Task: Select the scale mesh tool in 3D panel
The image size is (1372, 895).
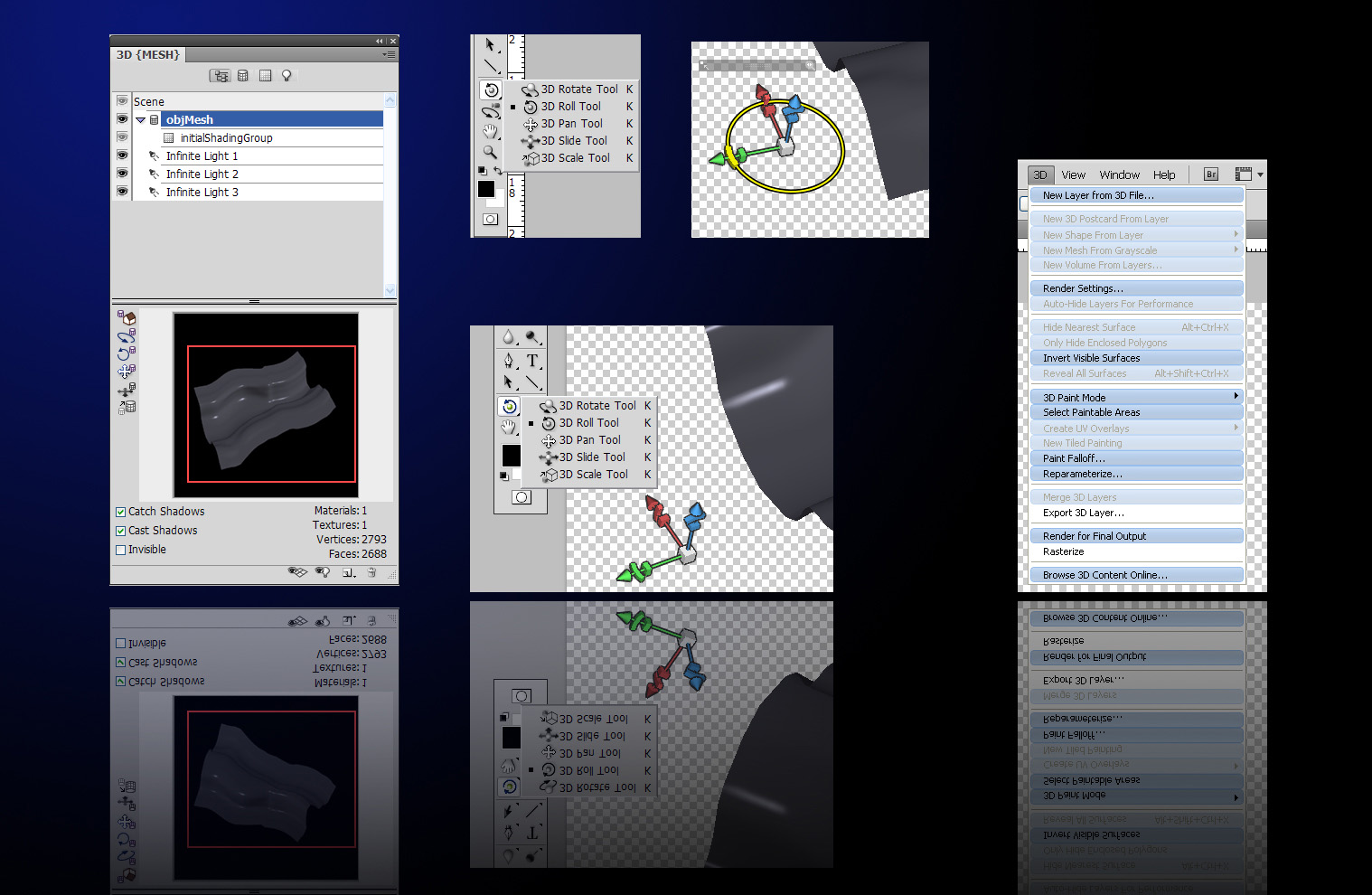Action: coord(127,408)
